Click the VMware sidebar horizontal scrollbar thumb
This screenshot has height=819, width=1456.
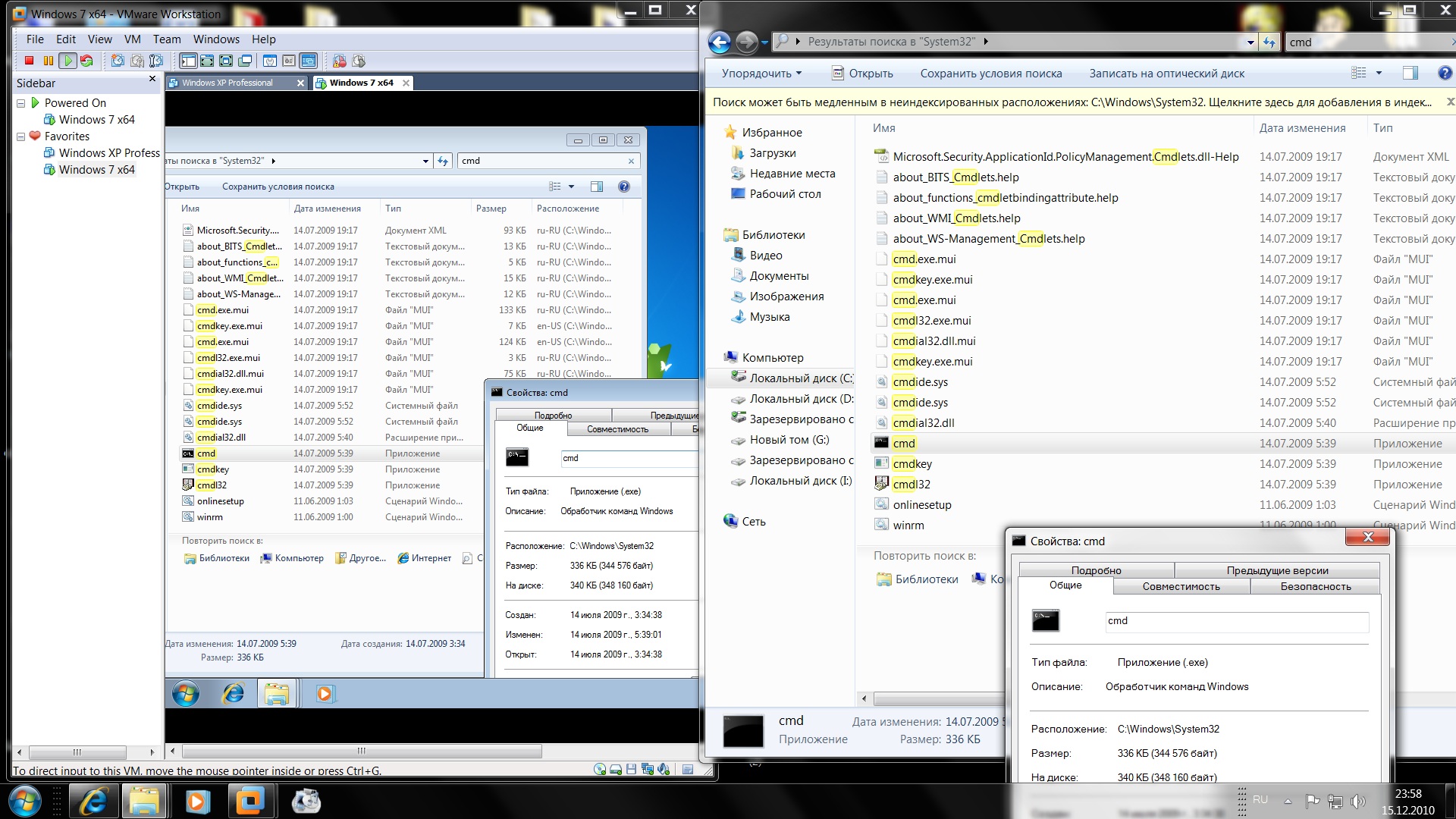[77, 752]
